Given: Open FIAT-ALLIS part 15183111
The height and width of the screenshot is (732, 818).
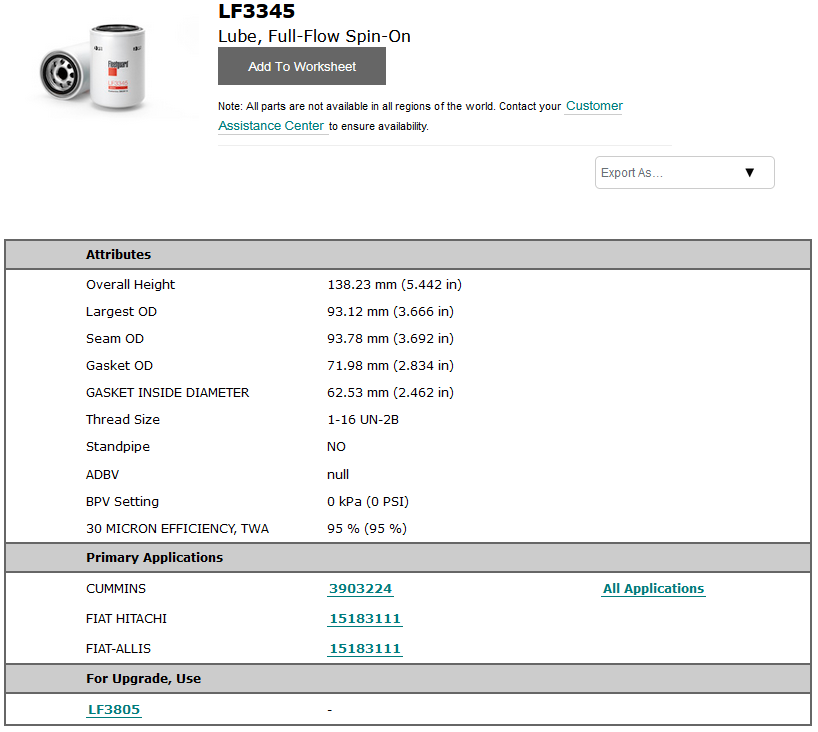Looking at the screenshot, I should click(x=364, y=649).
